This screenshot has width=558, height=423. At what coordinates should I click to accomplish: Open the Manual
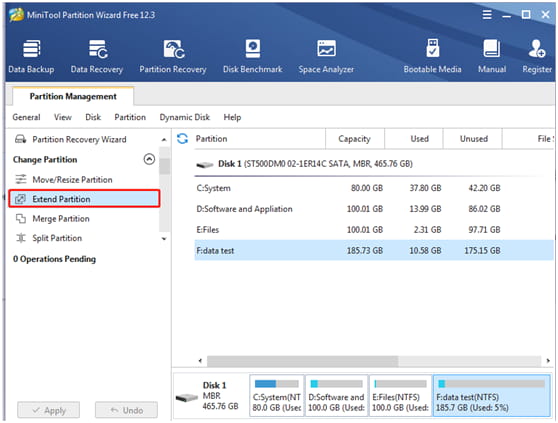pyautogui.click(x=492, y=57)
